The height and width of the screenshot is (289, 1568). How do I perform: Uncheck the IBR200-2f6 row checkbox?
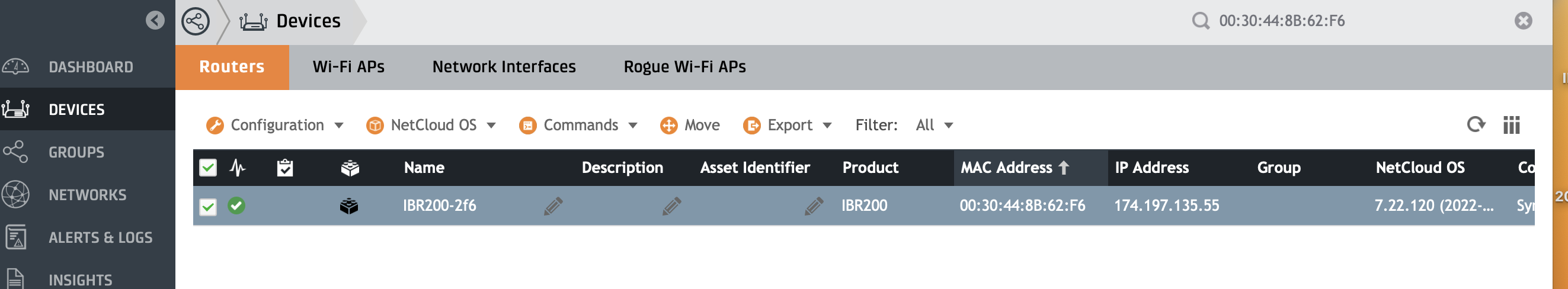[x=208, y=207]
